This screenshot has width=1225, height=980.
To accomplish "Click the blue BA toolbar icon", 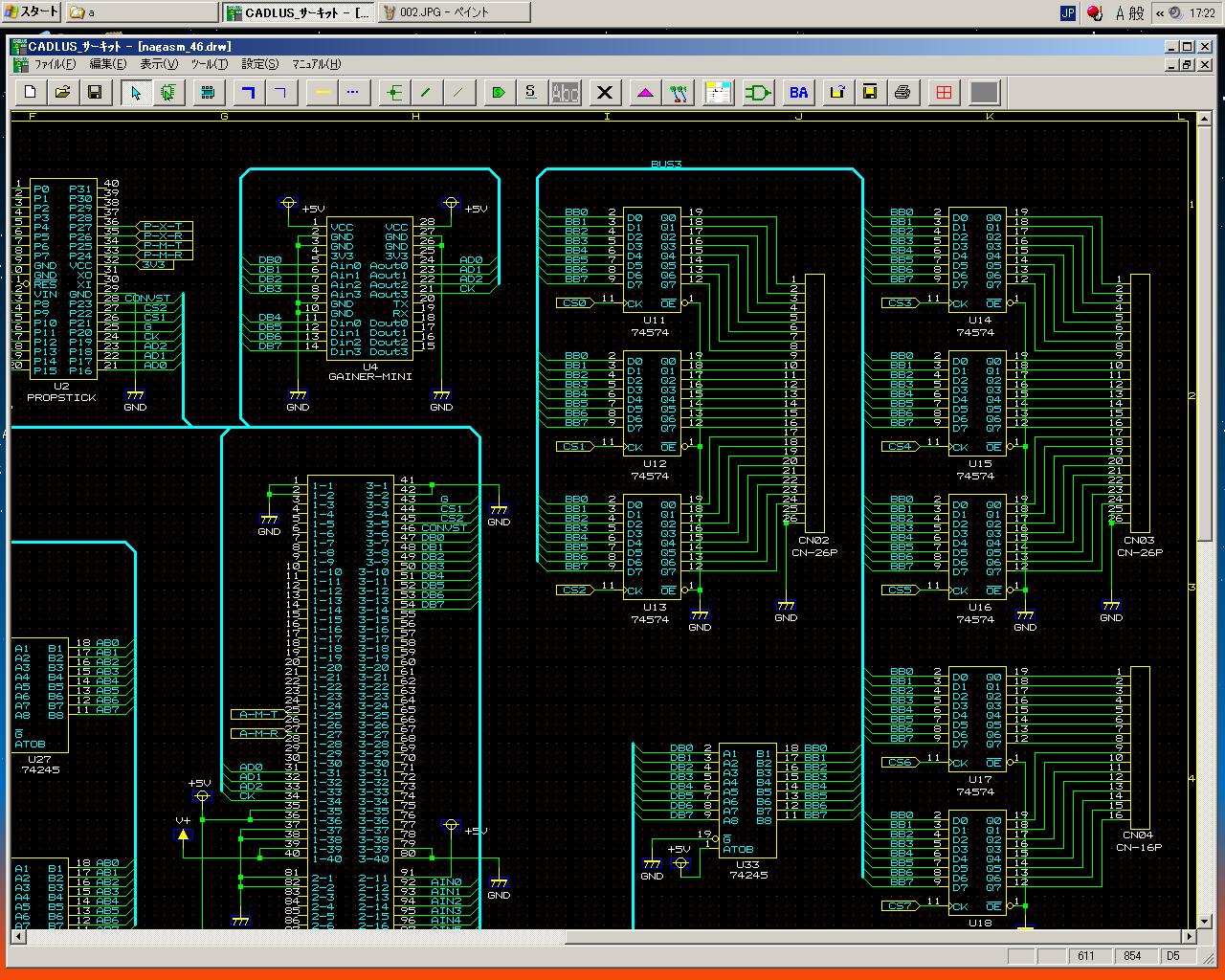I will [x=798, y=92].
